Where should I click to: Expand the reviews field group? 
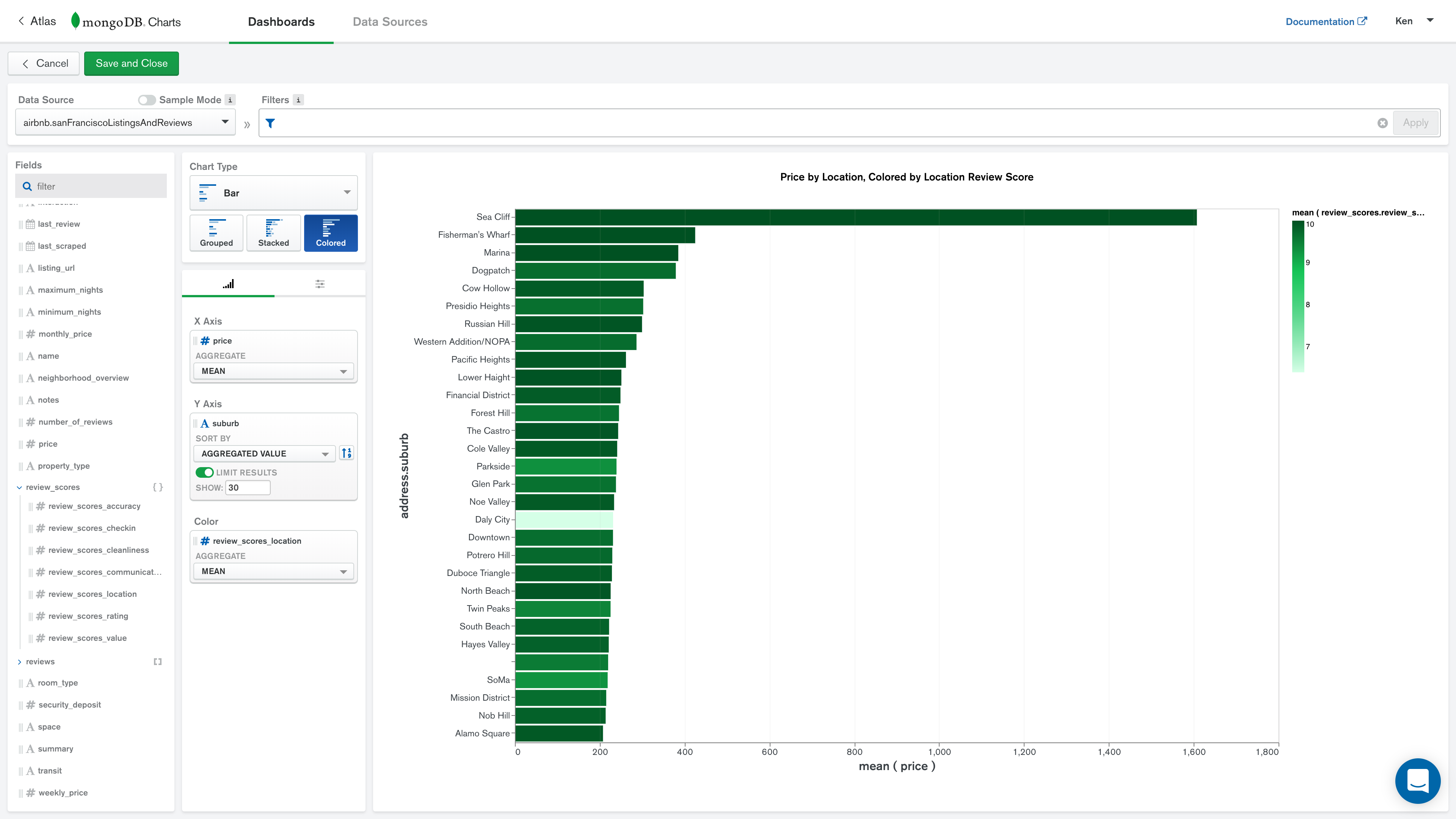(x=20, y=661)
